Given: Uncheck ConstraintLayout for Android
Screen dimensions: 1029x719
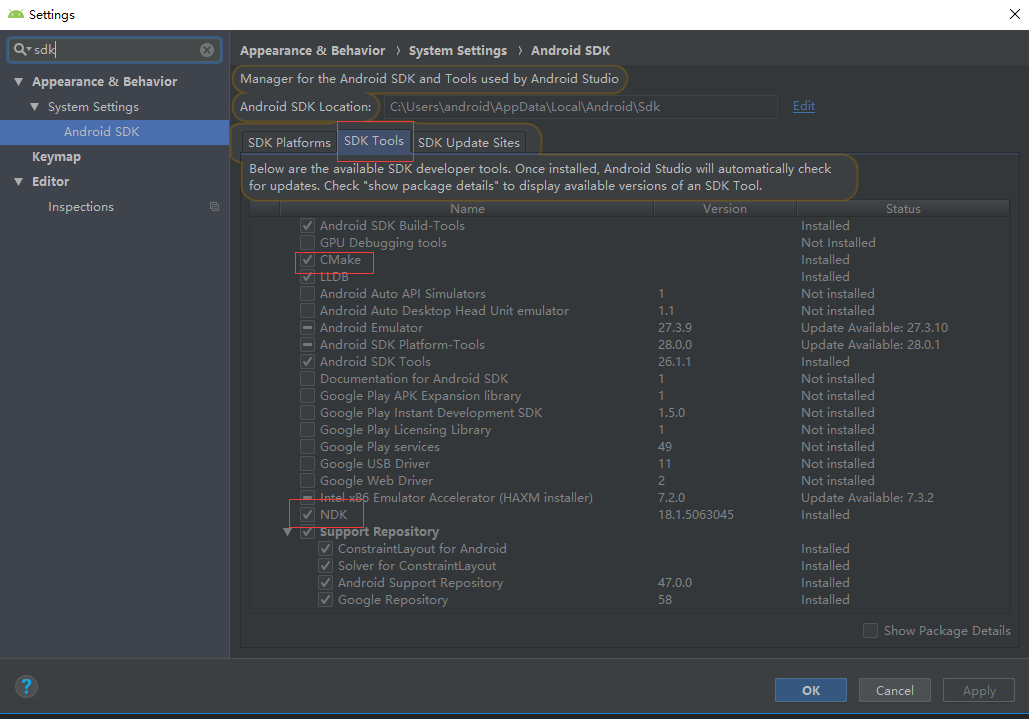Looking at the screenshot, I should tap(326, 548).
